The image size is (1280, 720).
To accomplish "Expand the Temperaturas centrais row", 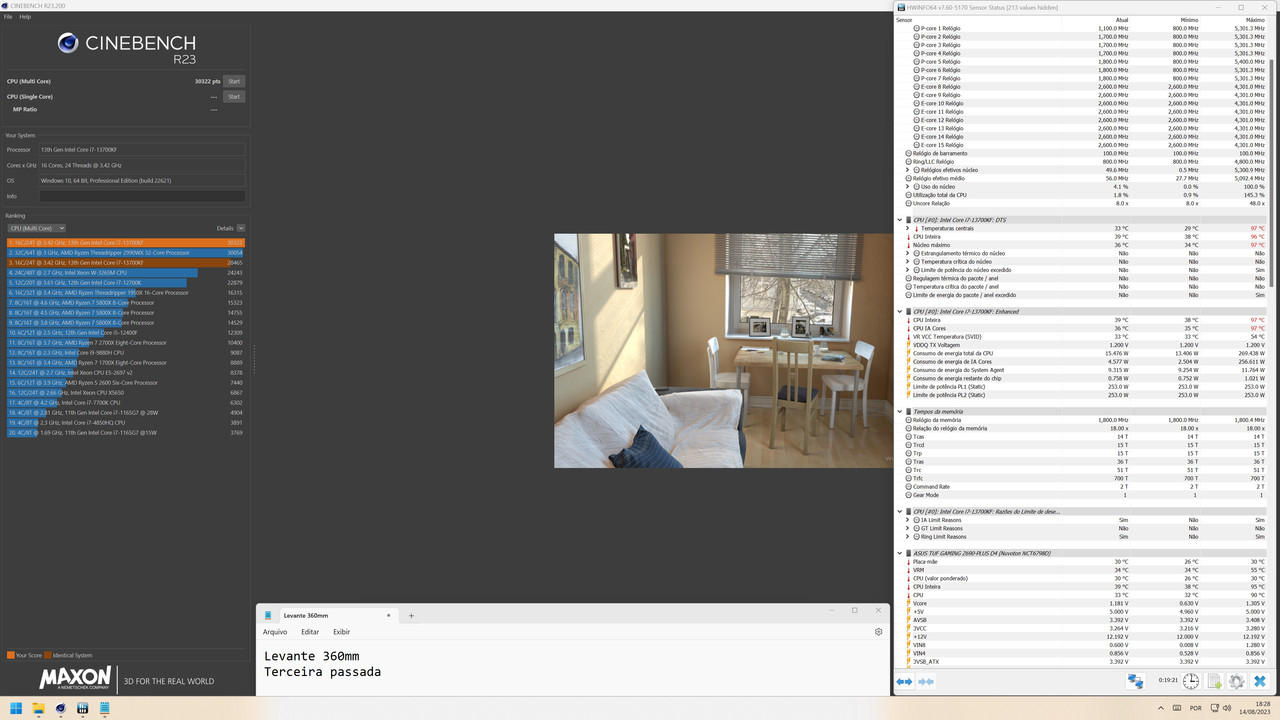I will 908,228.
